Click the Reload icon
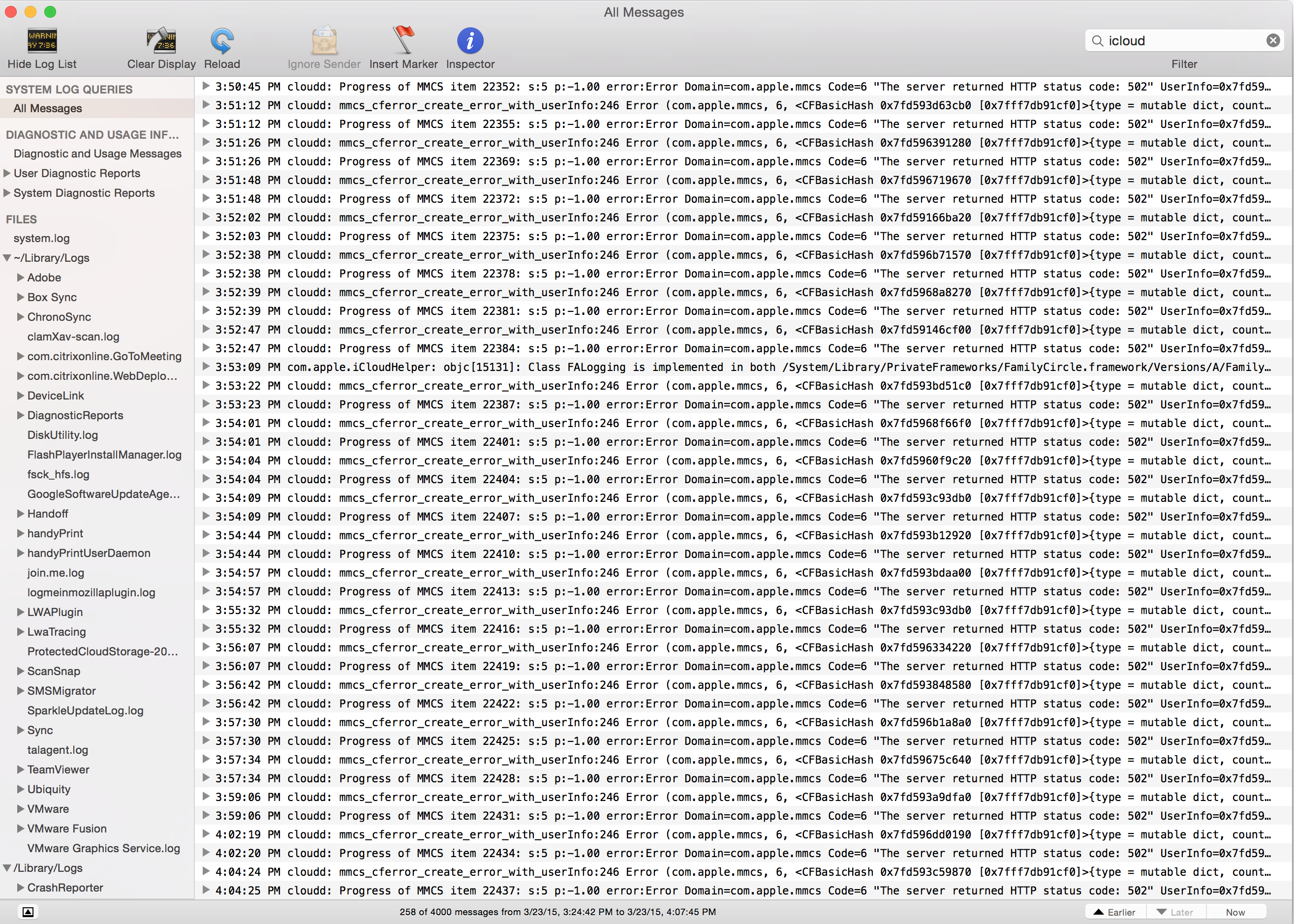 pos(222,41)
